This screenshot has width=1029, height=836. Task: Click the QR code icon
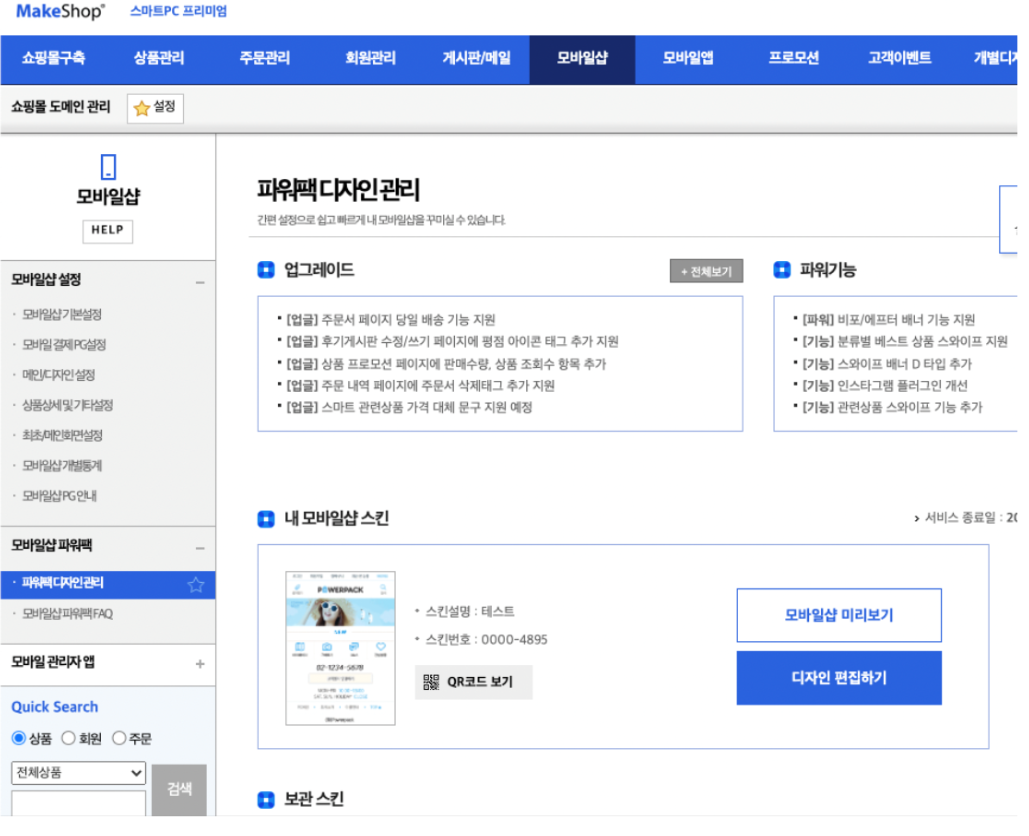click(431, 682)
